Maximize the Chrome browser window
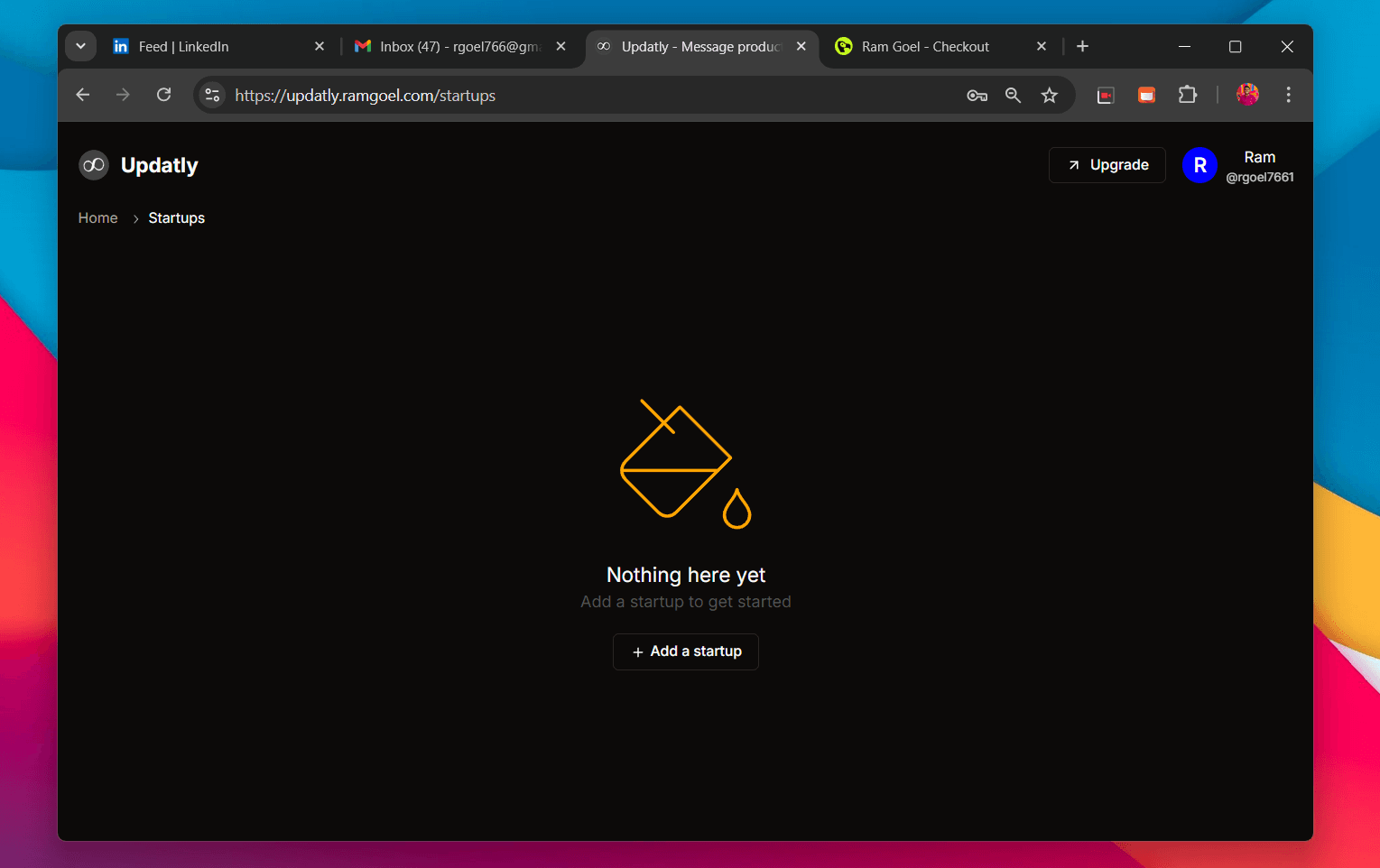The image size is (1380, 868). coord(1236,47)
